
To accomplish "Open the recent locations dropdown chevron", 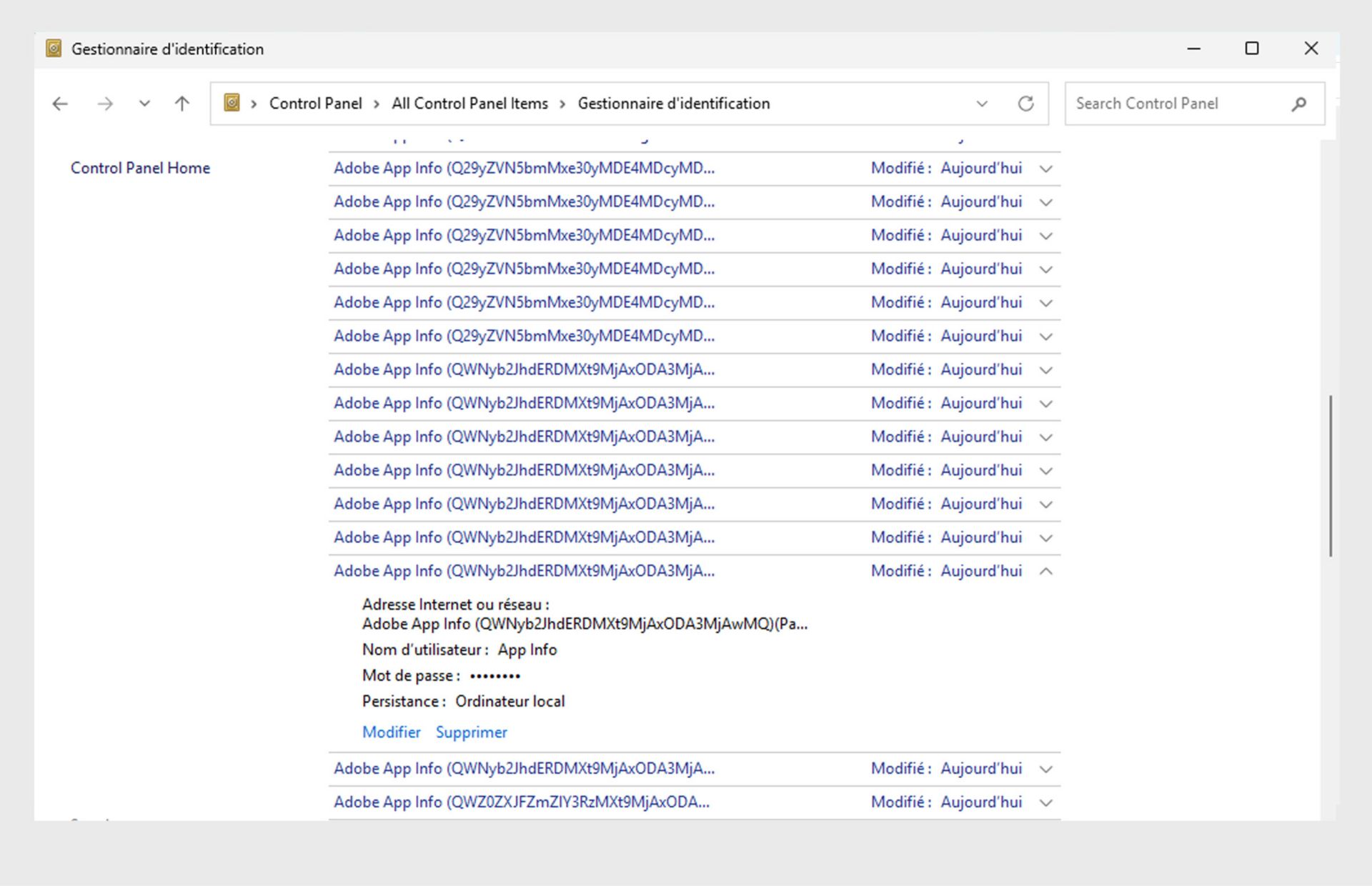I will [x=144, y=104].
